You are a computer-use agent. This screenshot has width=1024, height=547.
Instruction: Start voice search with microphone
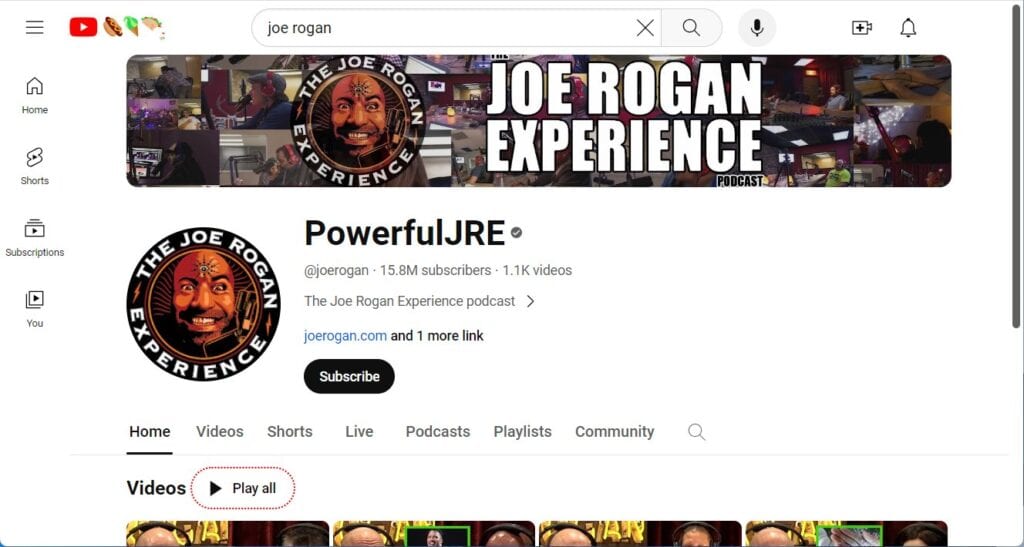[757, 27]
